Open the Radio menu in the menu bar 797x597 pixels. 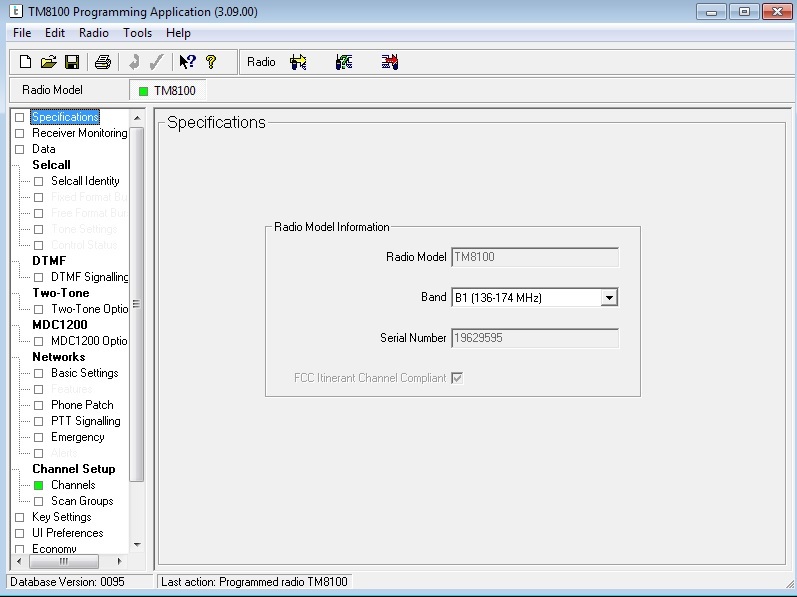coord(94,33)
